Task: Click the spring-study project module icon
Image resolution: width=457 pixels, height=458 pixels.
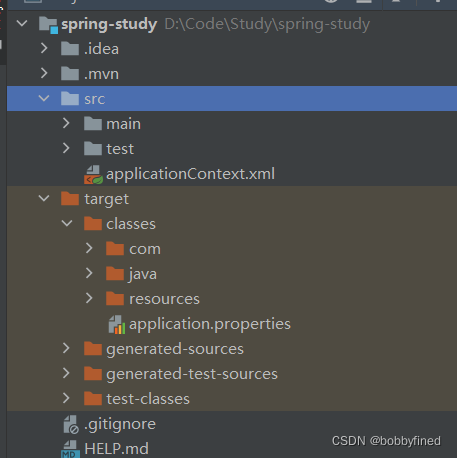Action: click(x=48, y=25)
